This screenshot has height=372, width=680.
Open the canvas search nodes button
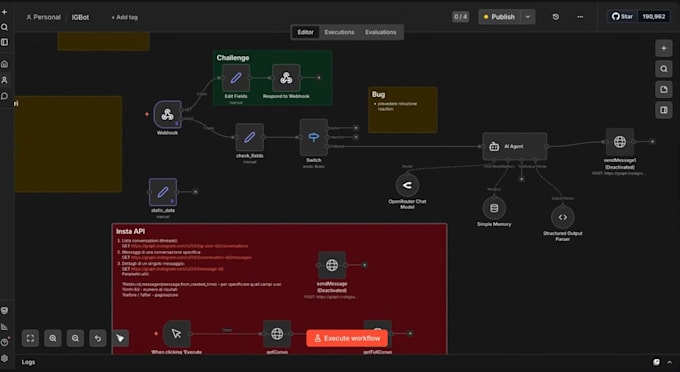[x=664, y=69]
